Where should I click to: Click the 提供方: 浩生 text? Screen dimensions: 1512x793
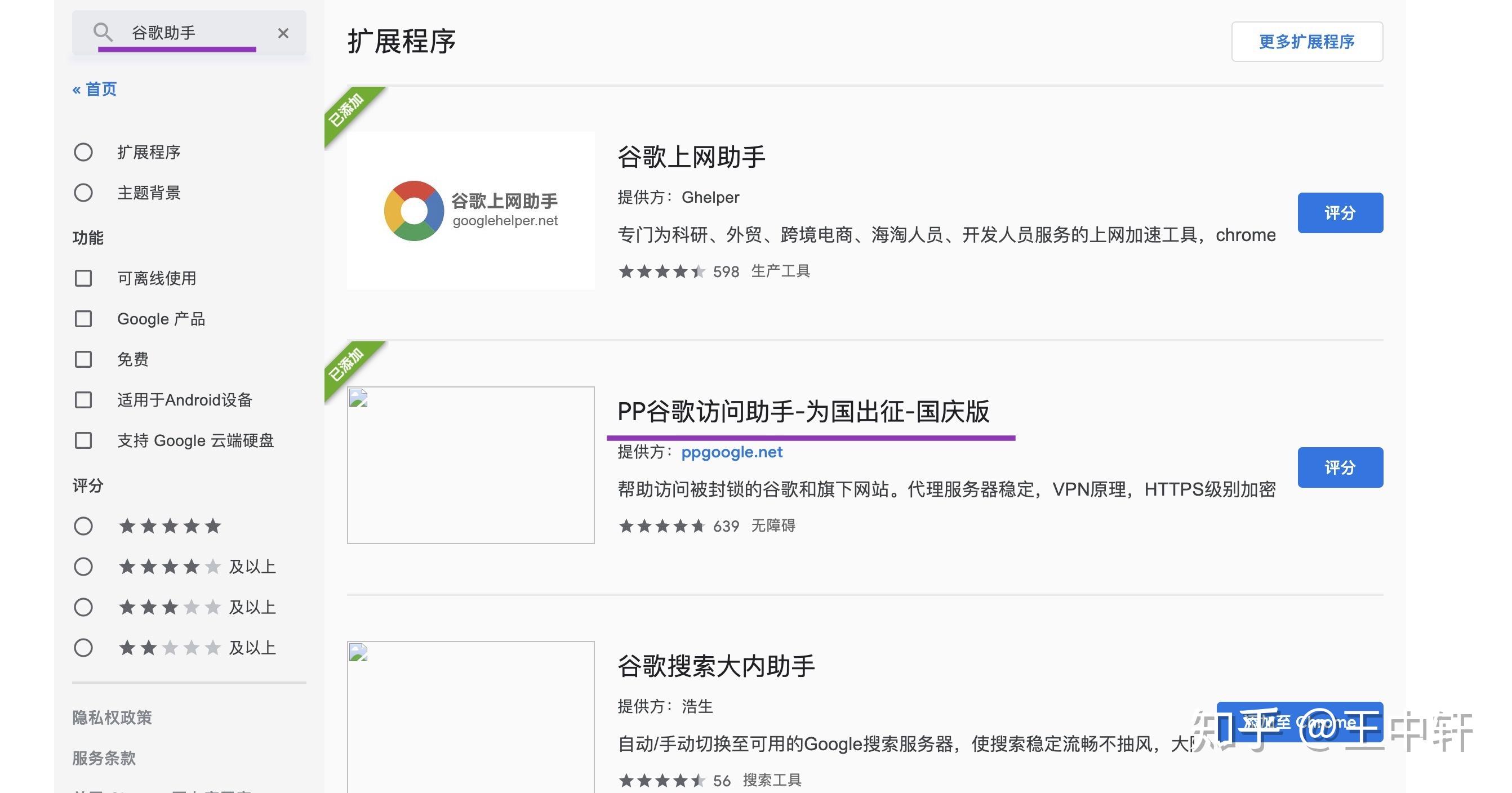tap(666, 707)
